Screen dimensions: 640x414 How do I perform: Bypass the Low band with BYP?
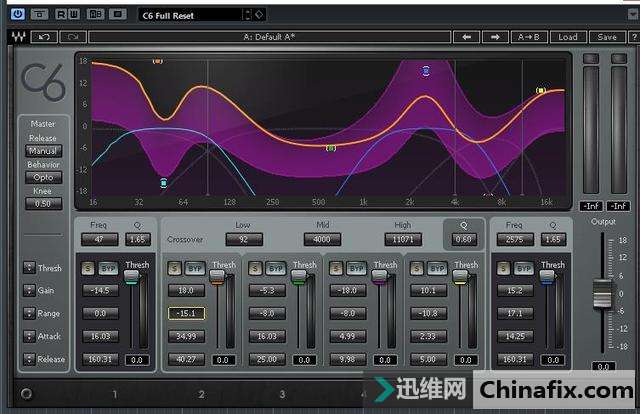[192, 268]
